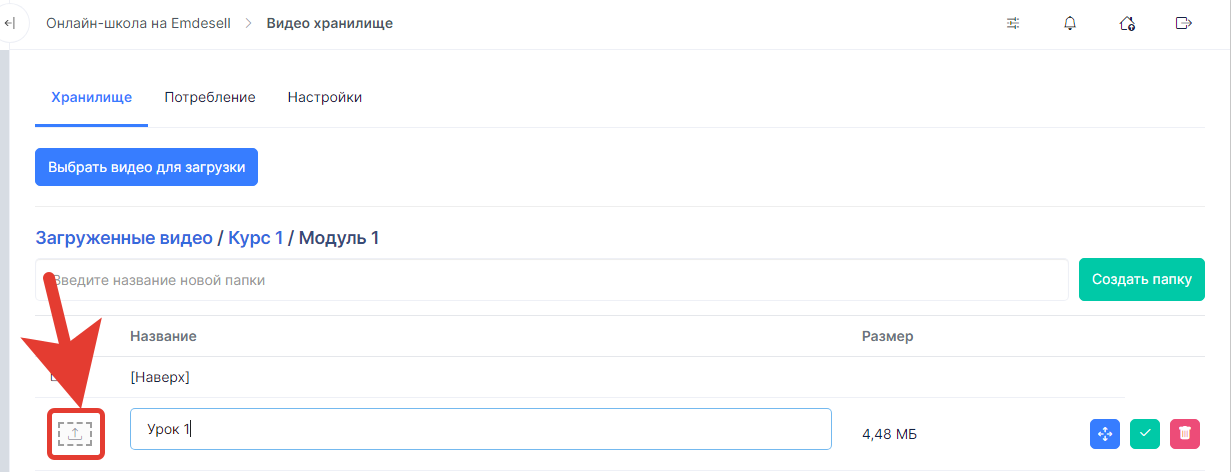
Task: Open notifications bell icon
Action: [x=1070, y=23]
